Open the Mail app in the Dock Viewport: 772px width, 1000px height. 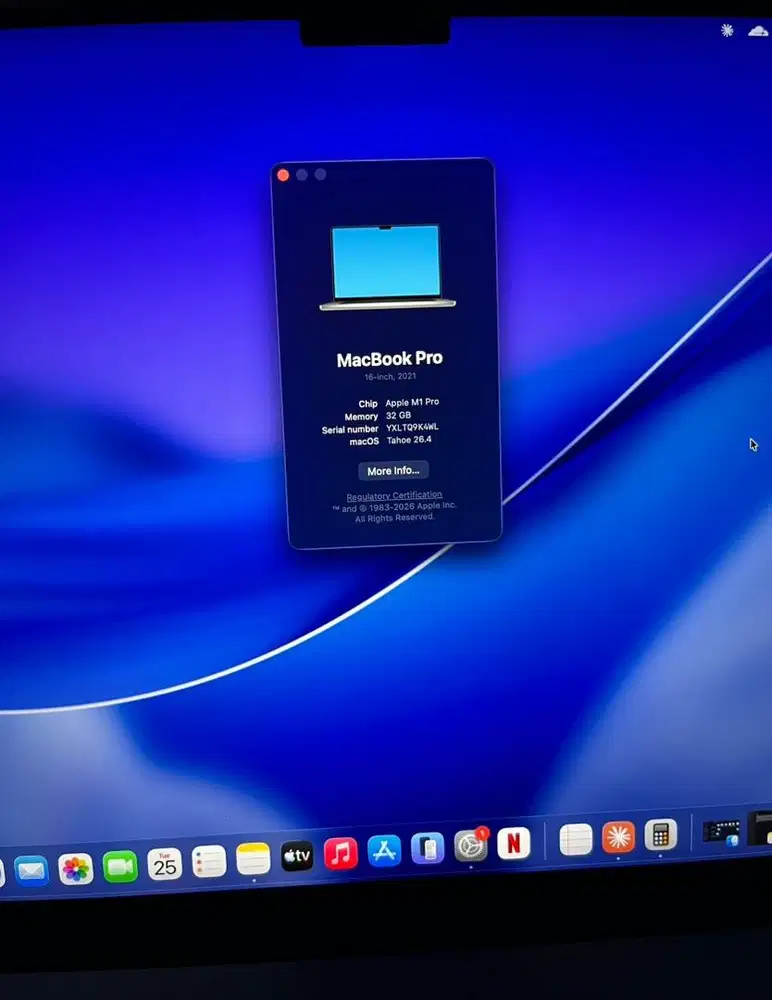pyautogui.click(x=31, y=871)
